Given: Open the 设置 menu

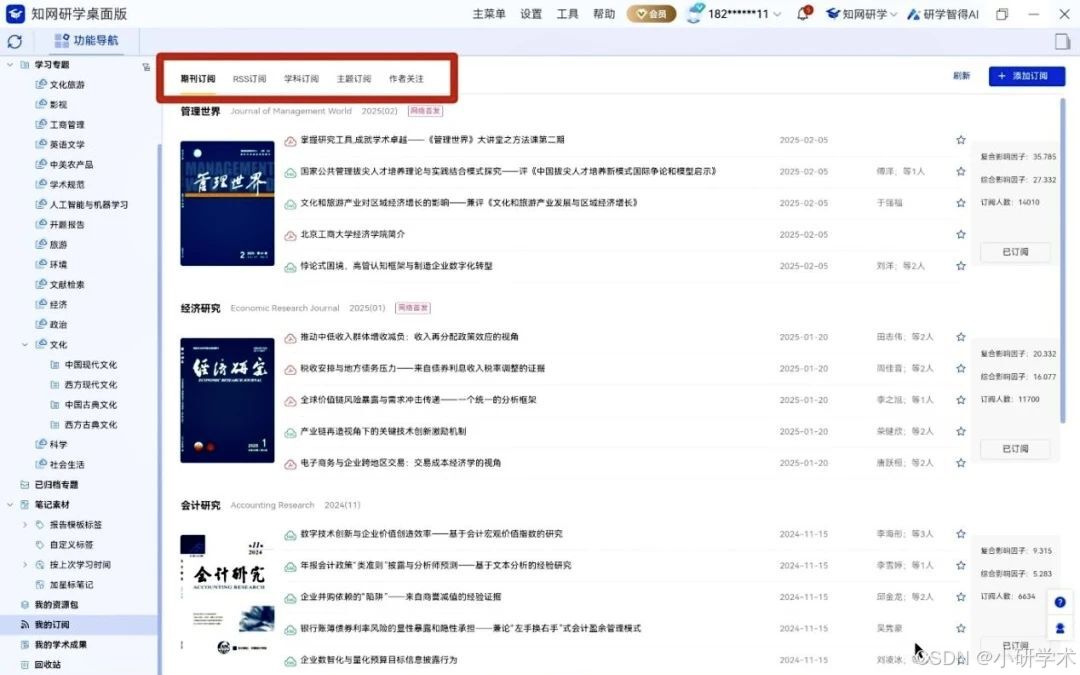Looking at the screenshot, I should tap(530, 14).
